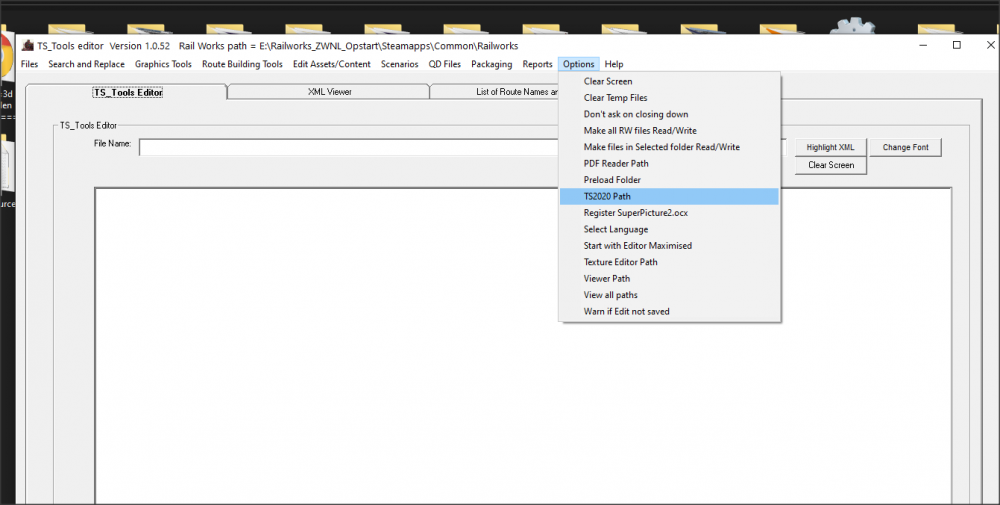This screenshot has width=1000, height=505.
Task: Open the Files menu
Action: click(x=29, y=64)
